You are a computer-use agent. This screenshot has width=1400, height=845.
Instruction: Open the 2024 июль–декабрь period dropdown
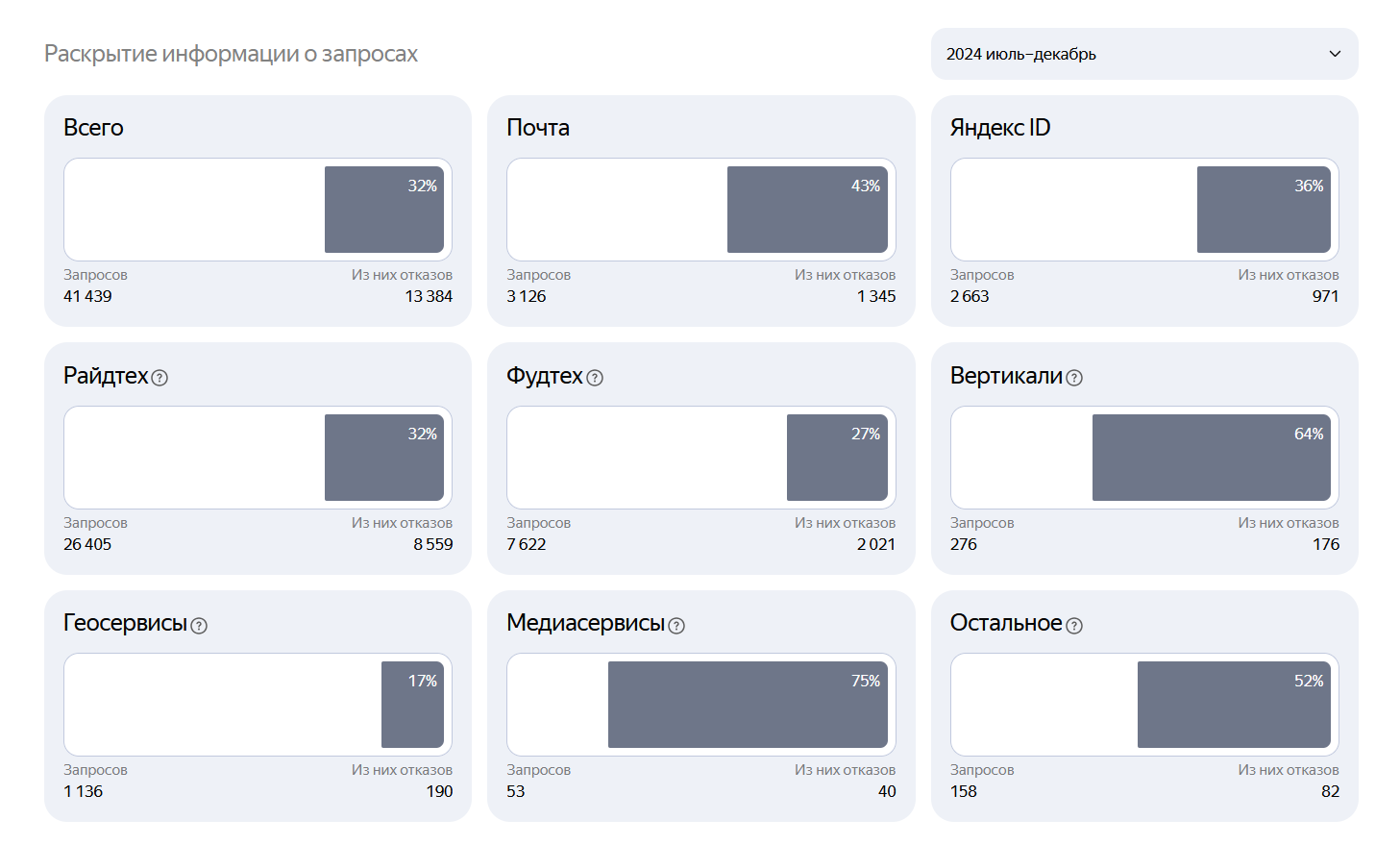pyautogui.click(x=1144, y=54)
